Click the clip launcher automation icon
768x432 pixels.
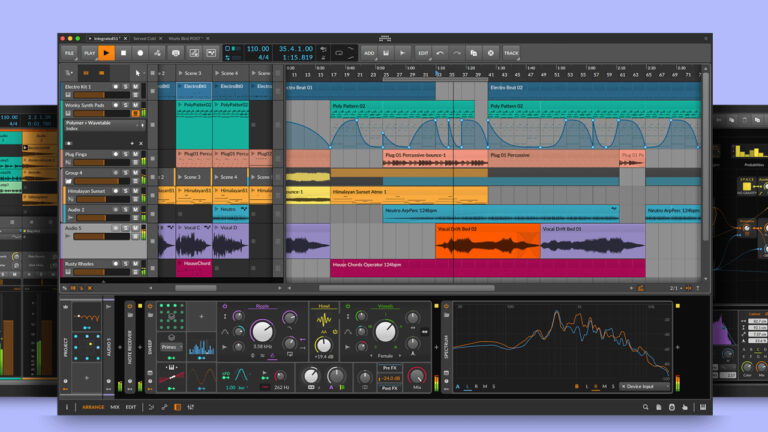pyautogui.click(x=211, y=53)
